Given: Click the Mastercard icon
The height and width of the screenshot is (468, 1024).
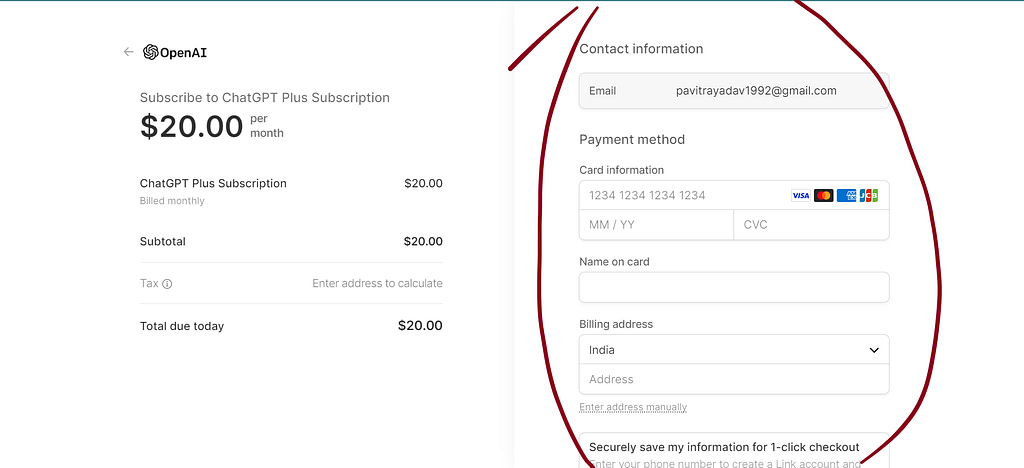Looking at the screenshot, I should coord(824,195).
